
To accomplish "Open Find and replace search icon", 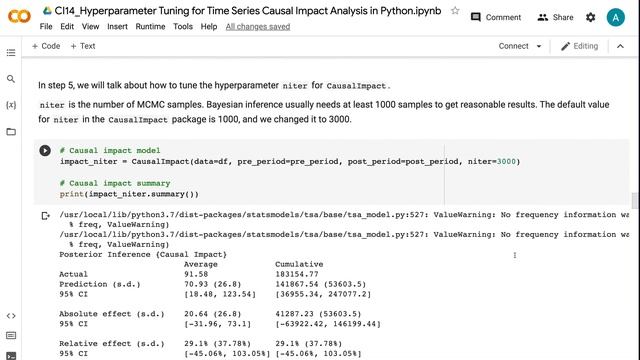I will (11, 79).
